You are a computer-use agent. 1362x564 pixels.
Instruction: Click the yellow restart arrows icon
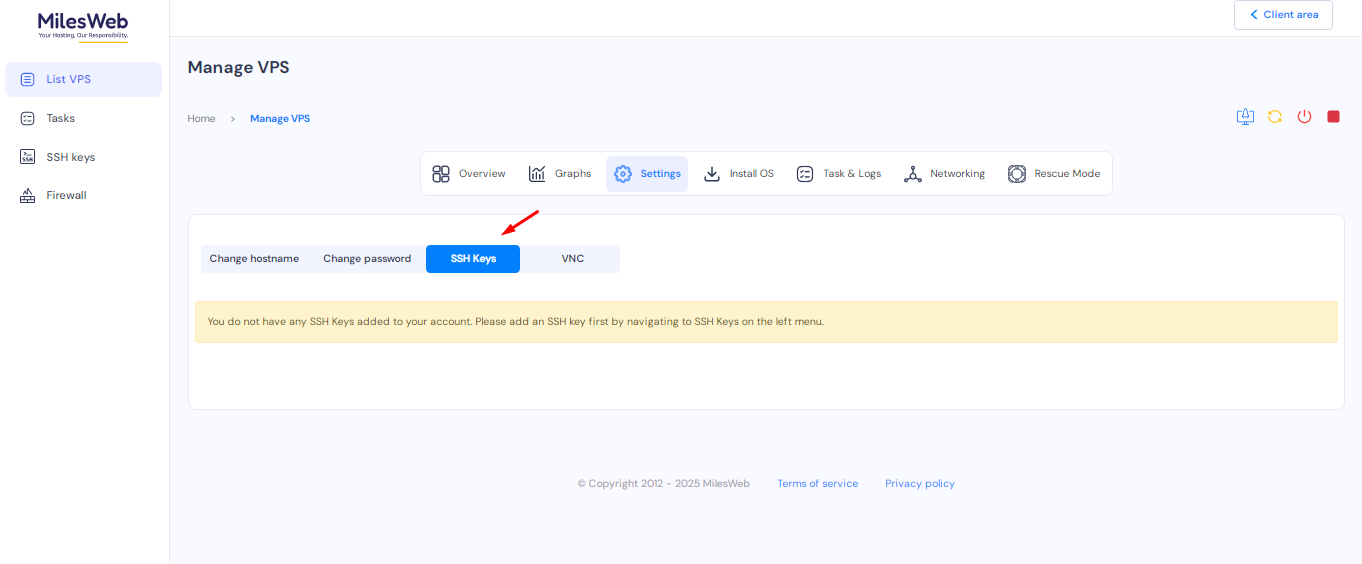coord(1275,117)
